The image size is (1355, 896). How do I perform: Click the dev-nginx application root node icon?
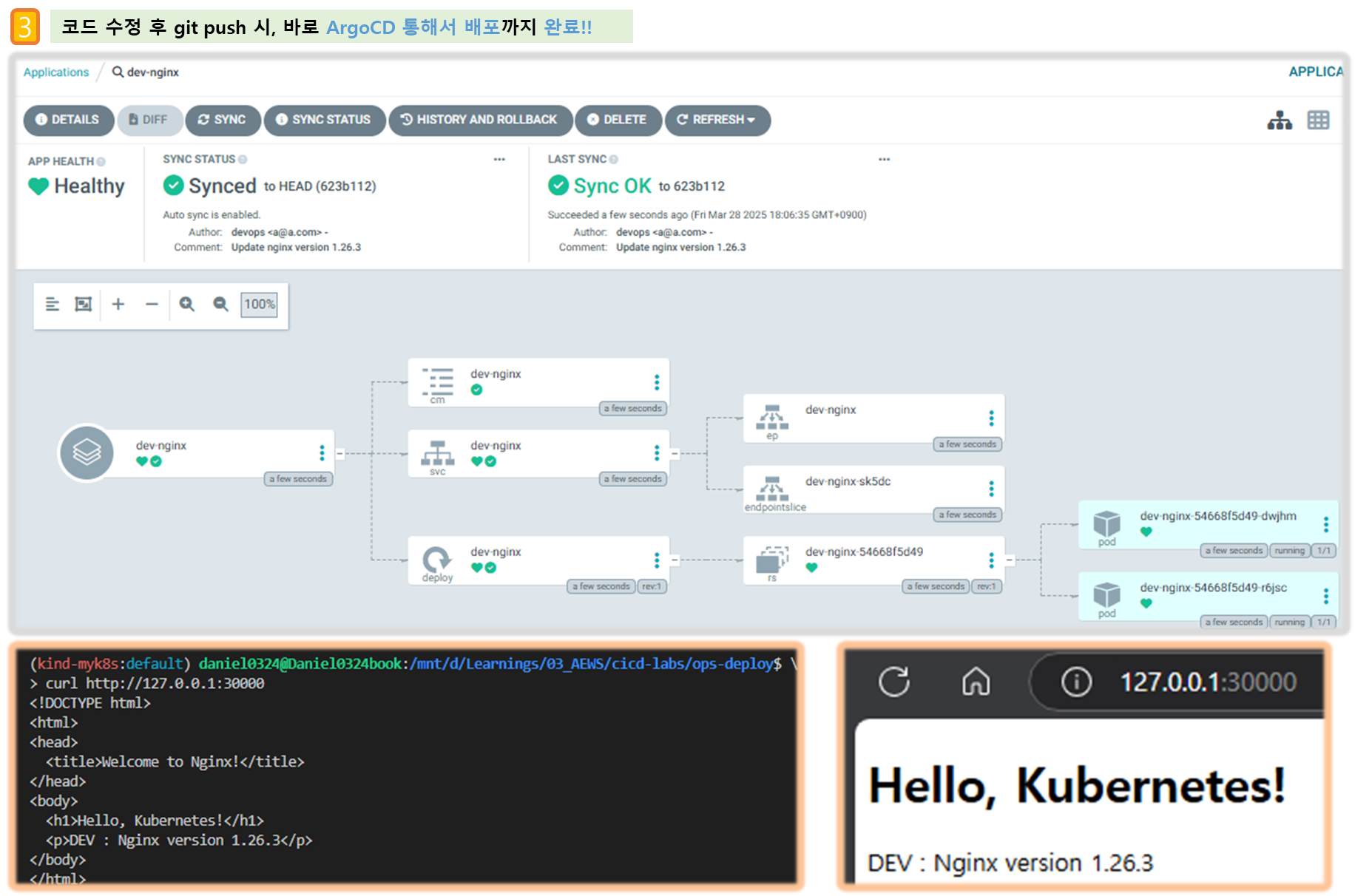(x=87, y=452)
